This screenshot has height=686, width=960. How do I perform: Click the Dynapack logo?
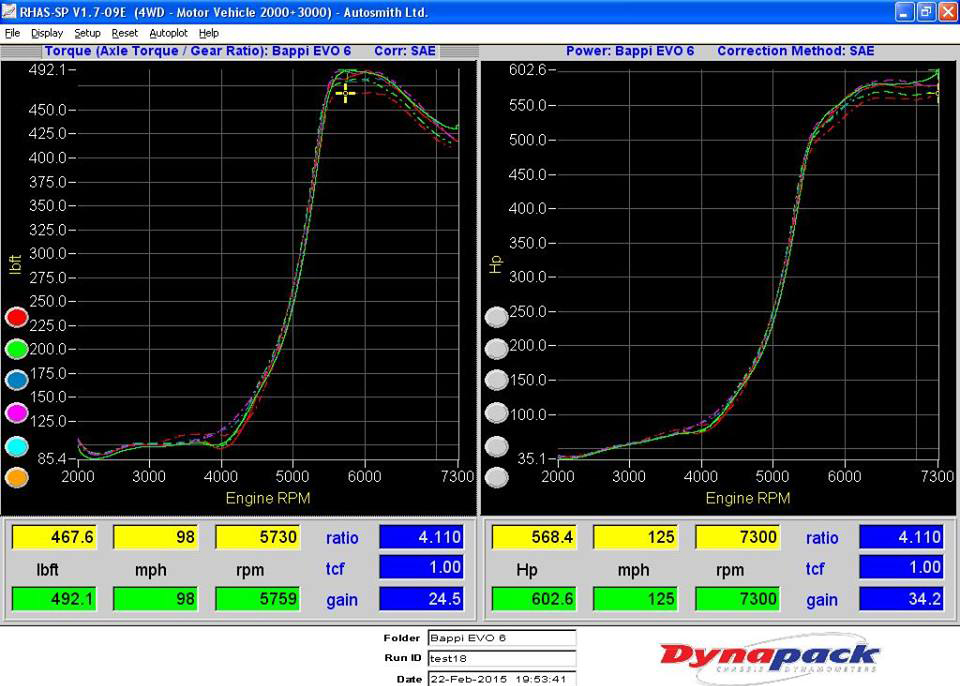coord(769,659)
